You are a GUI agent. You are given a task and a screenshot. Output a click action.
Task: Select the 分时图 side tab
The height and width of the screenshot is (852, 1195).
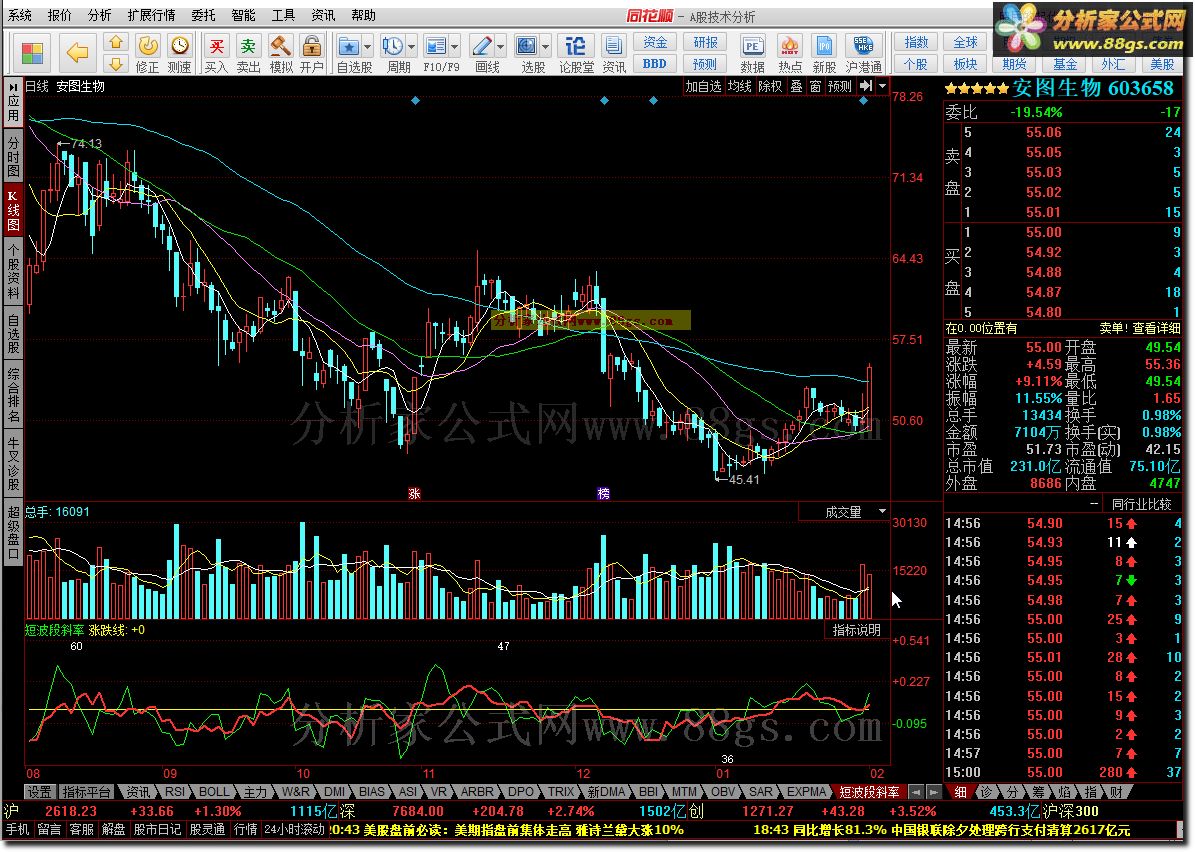point(13,155)
